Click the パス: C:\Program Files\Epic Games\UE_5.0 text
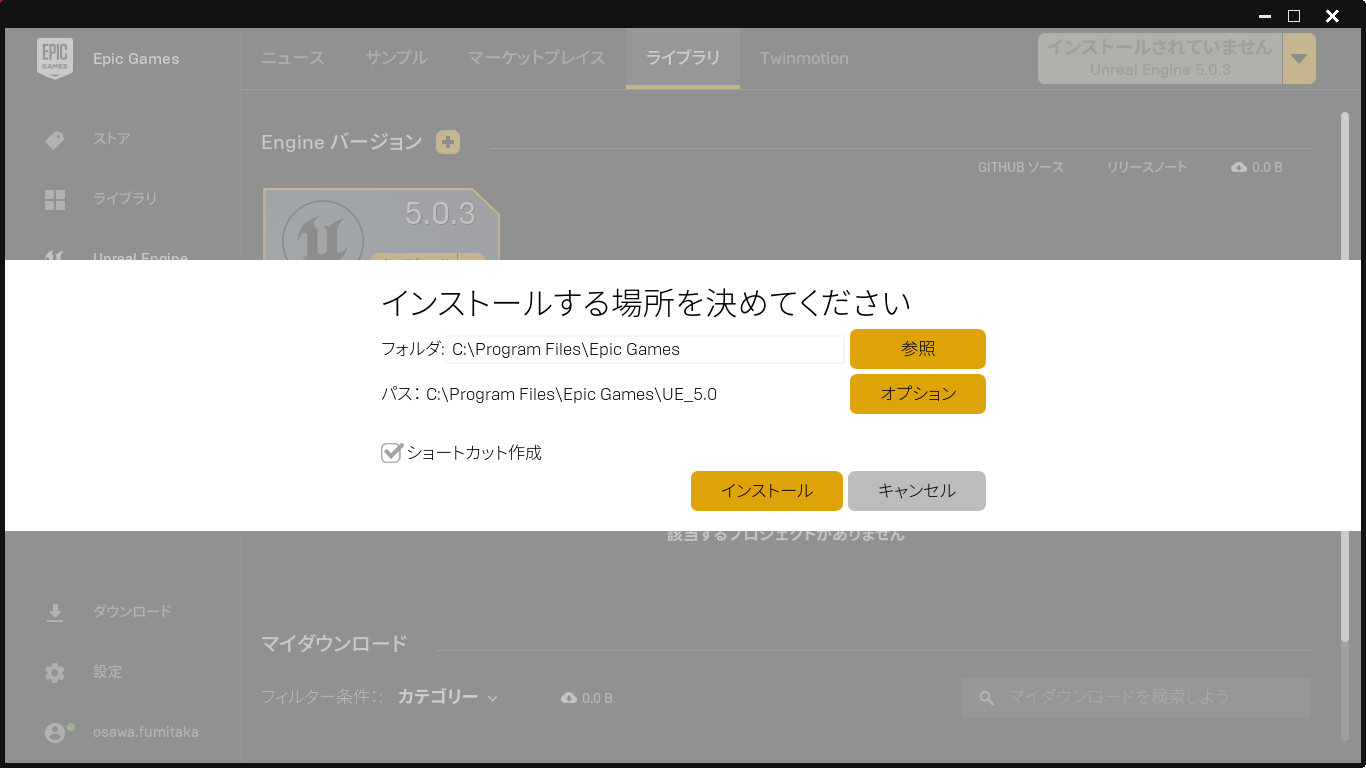This screenshot has width=1366, height=768. [549, 394]
